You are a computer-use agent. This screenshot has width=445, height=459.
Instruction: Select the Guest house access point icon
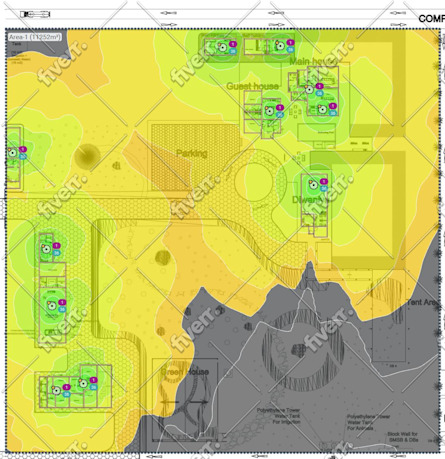click(x=269, y=111)
